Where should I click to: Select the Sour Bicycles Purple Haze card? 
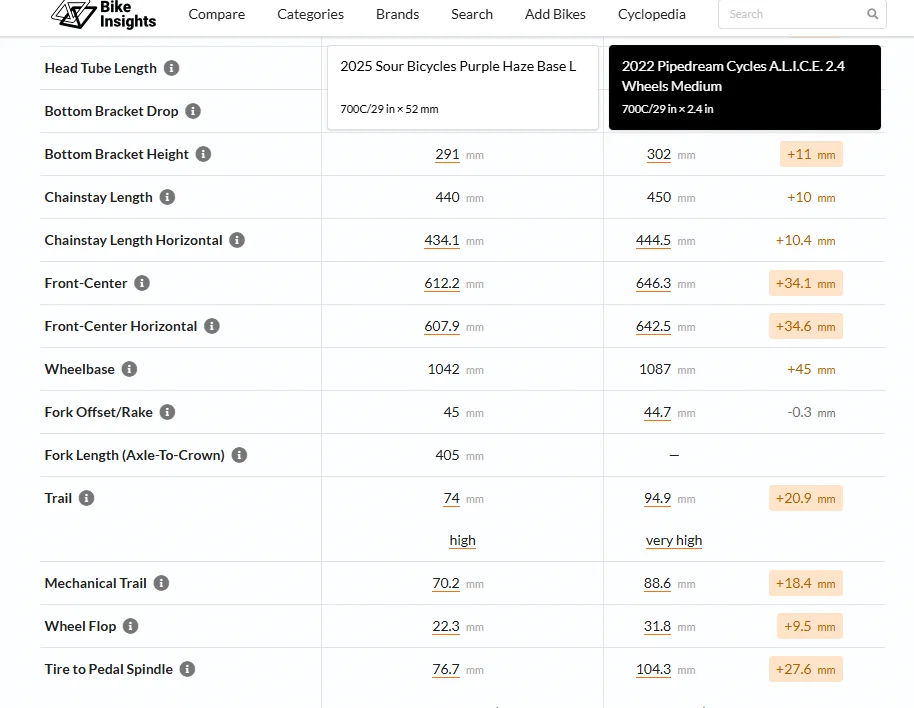463,87
